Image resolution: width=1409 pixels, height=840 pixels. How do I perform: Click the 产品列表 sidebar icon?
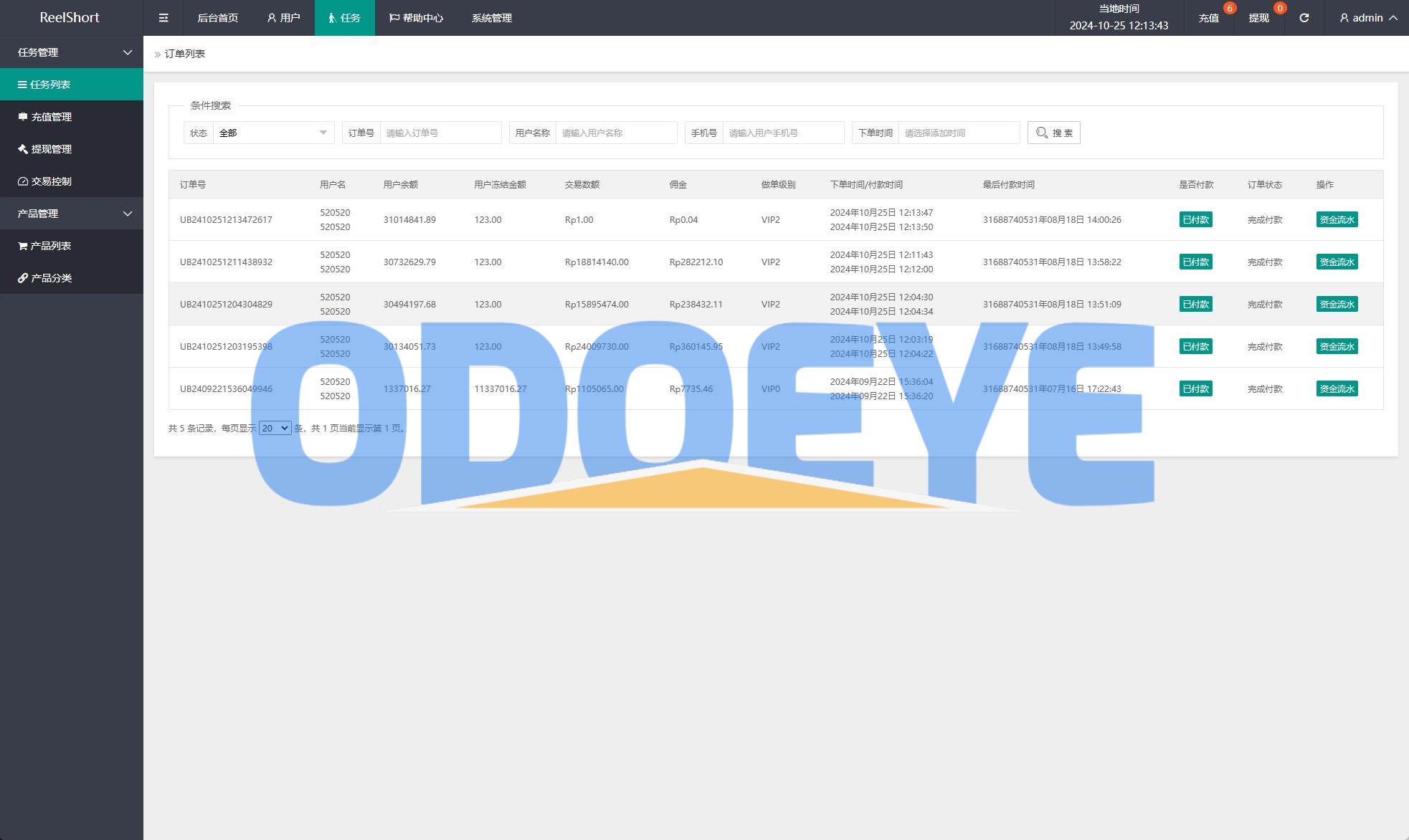[x=22, y=246]
